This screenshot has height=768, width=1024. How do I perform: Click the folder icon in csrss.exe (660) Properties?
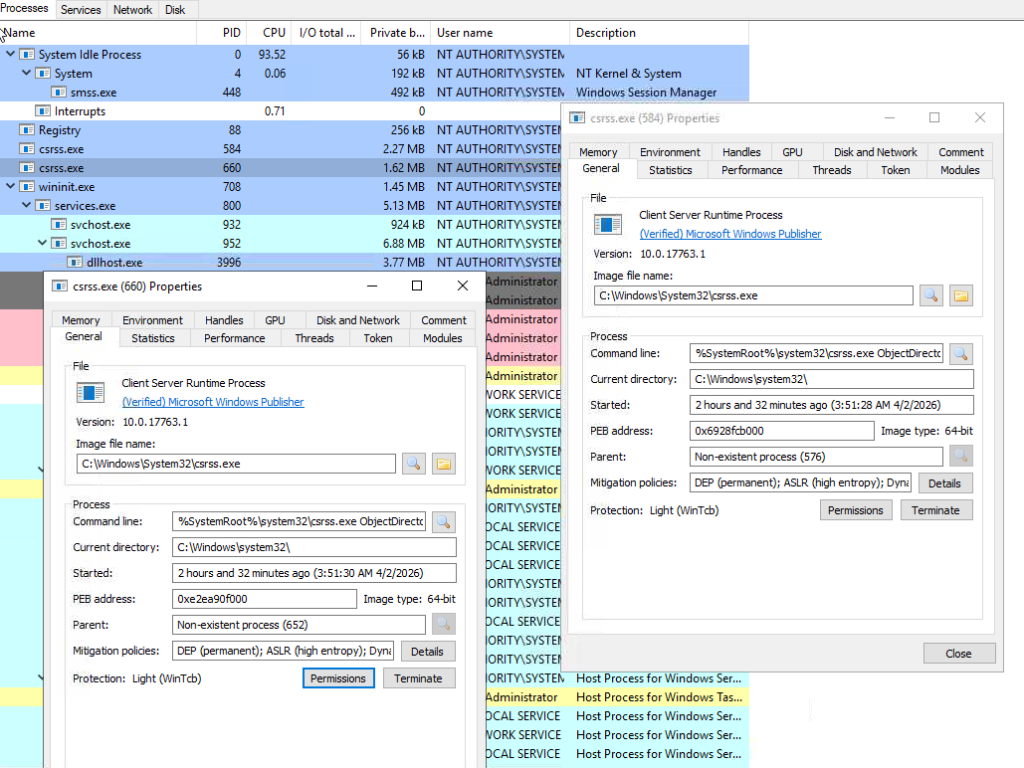click(444, 463)
